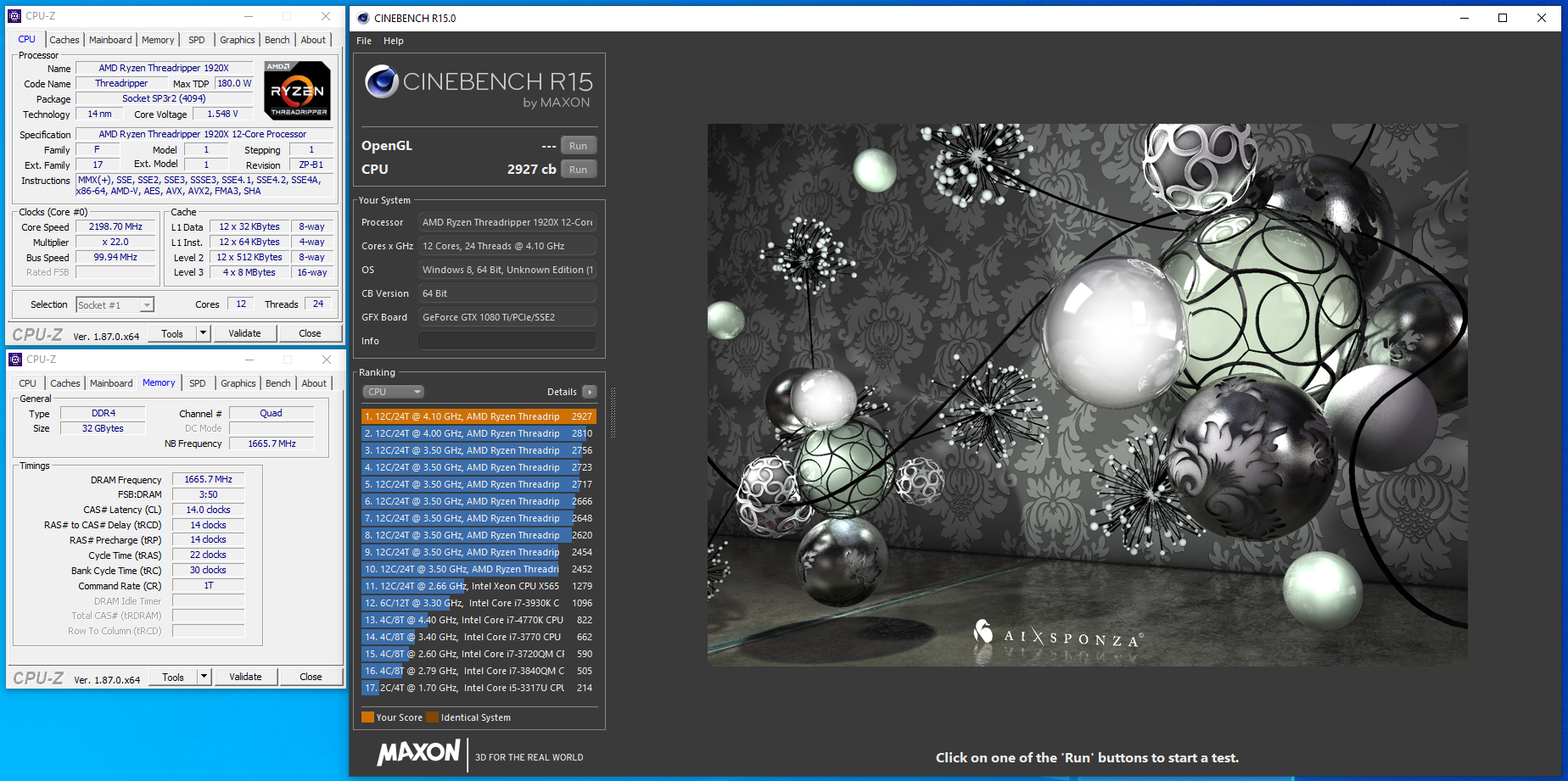Select ranking entry 11 Intel Xeon X5650
Viewport: 1568px width, 781px height.
[479, 586]
